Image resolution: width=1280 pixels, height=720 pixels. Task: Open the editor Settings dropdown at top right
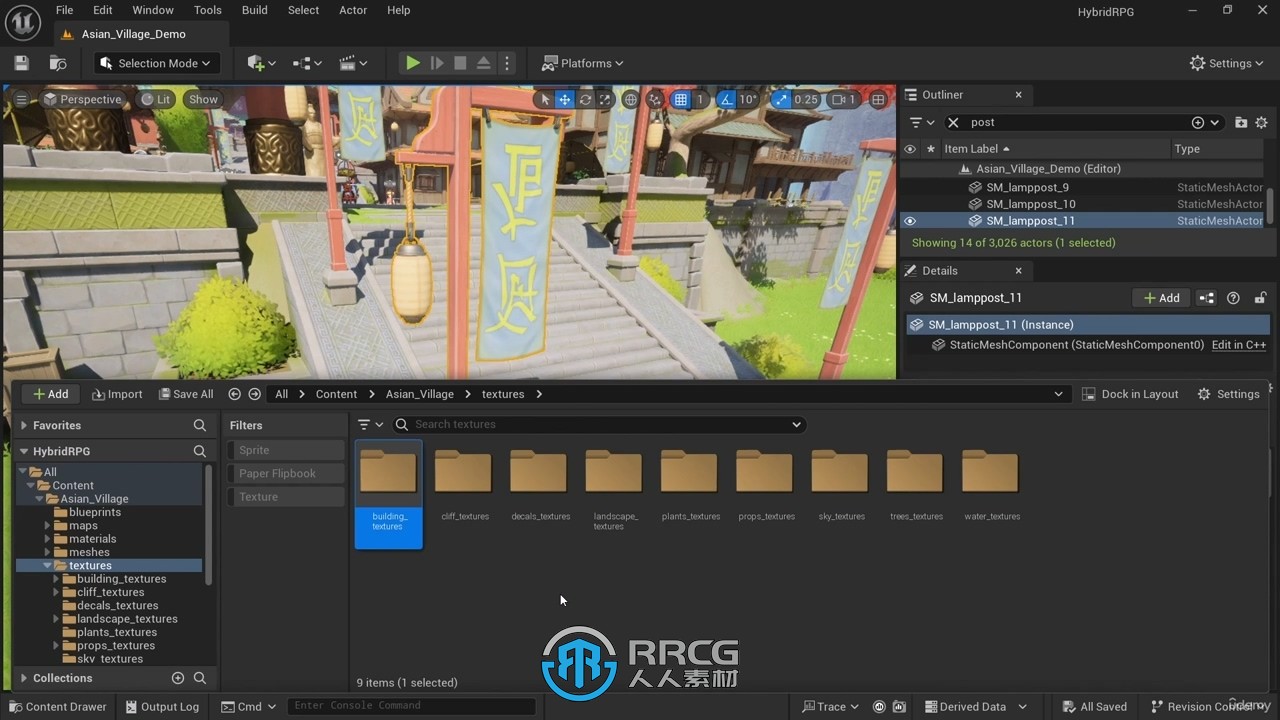[x=1227, y=63]
